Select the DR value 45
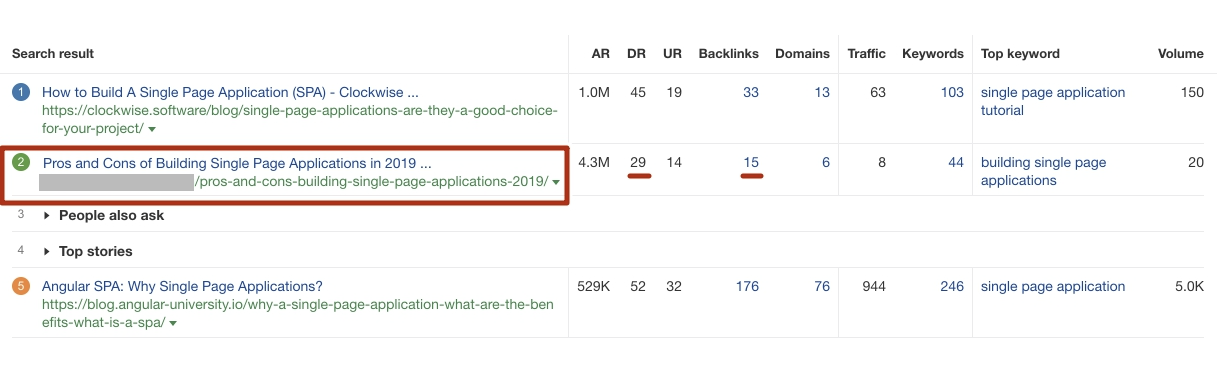The height and width of the screenshot is (372, 1217). [637, 92]
